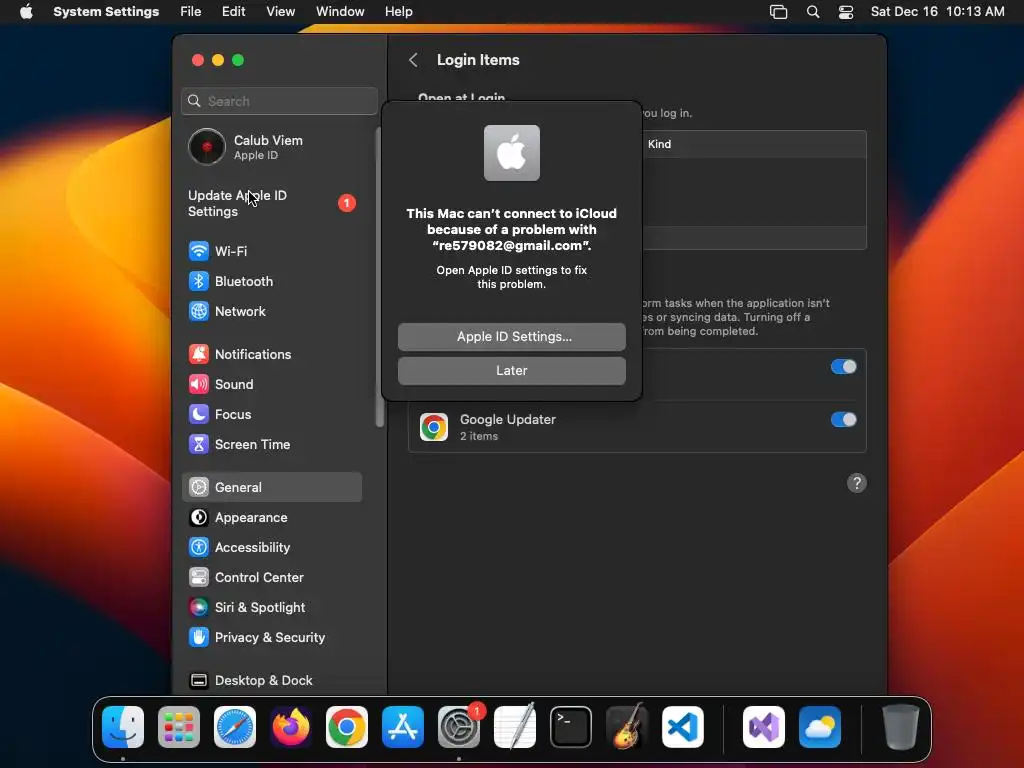Open Update Apple ID Settings notice

tap(271, 203)
